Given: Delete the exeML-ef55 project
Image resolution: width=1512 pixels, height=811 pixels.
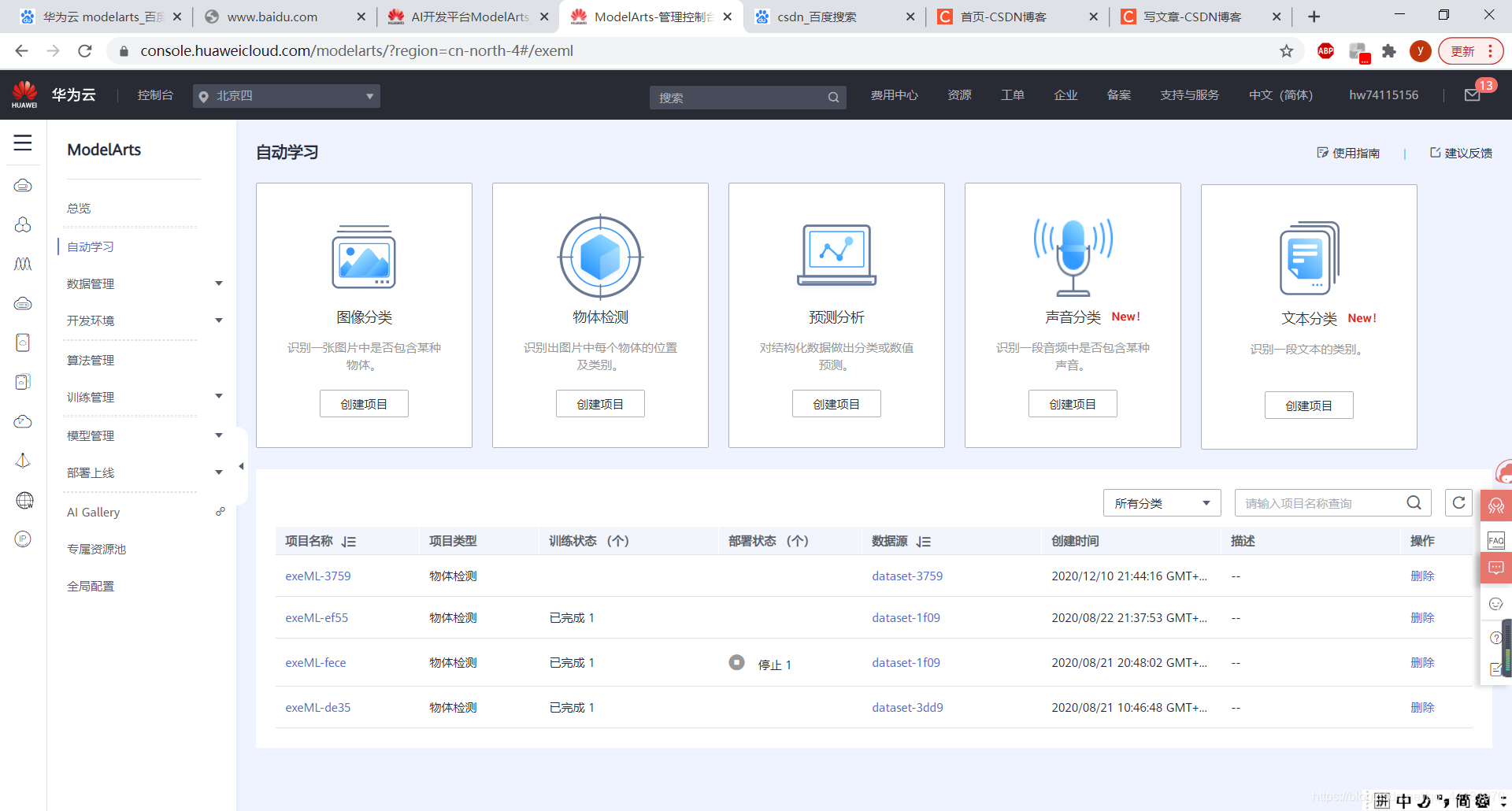Looking at the screenshot, I should (x=1422, y=617).
